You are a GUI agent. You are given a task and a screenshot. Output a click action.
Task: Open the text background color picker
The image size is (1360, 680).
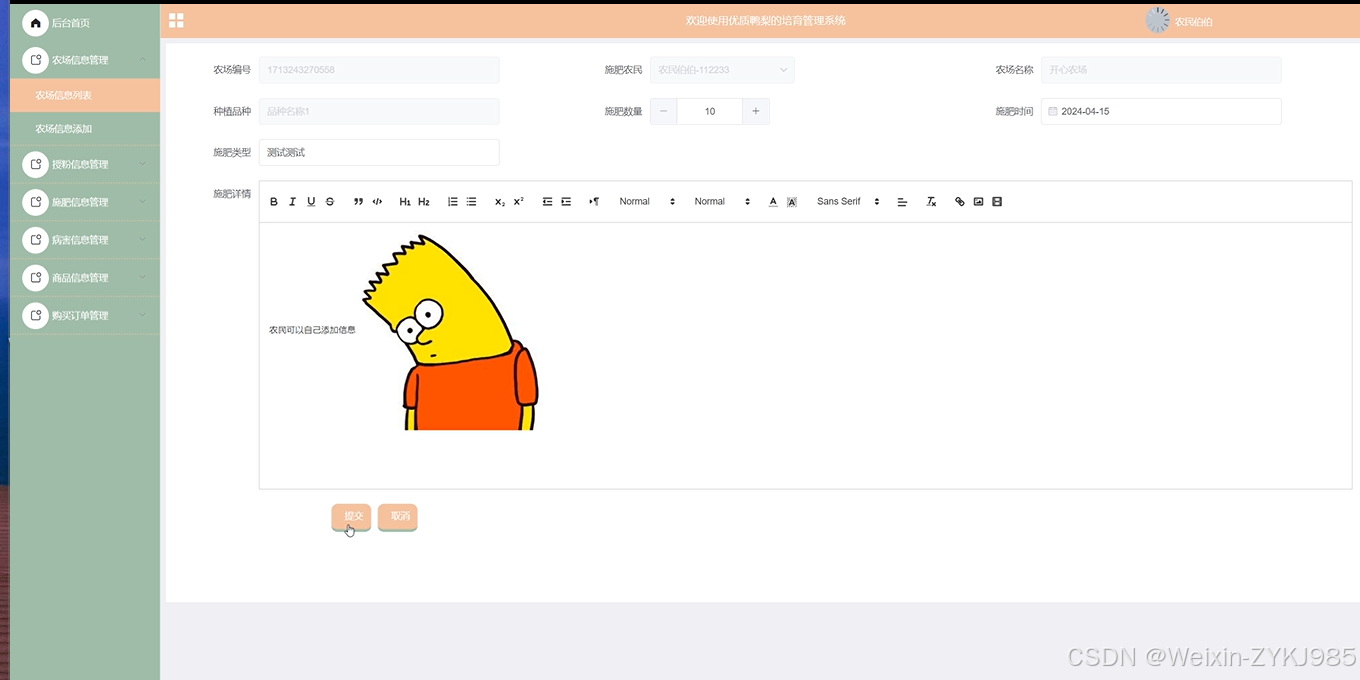tap(792, 202)
